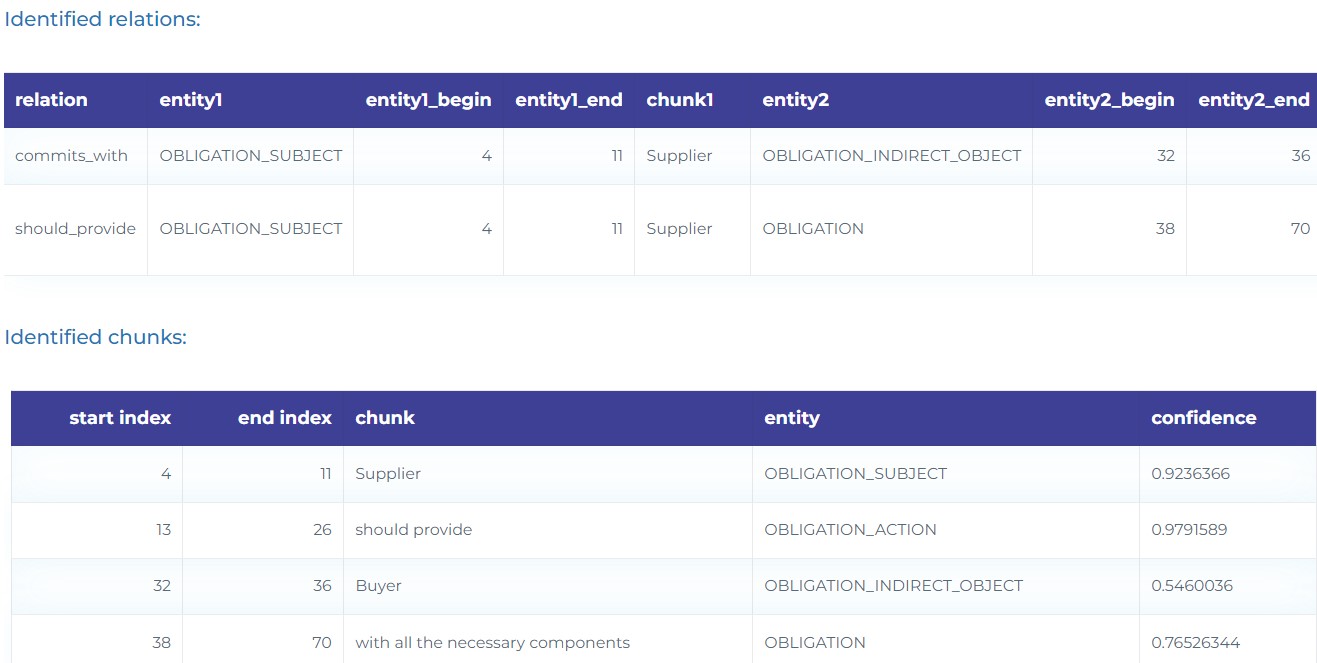Click confidence value 0.5460036
Screen dimensions: 1317x663
pyautogui.click(x=1190, y=586)
